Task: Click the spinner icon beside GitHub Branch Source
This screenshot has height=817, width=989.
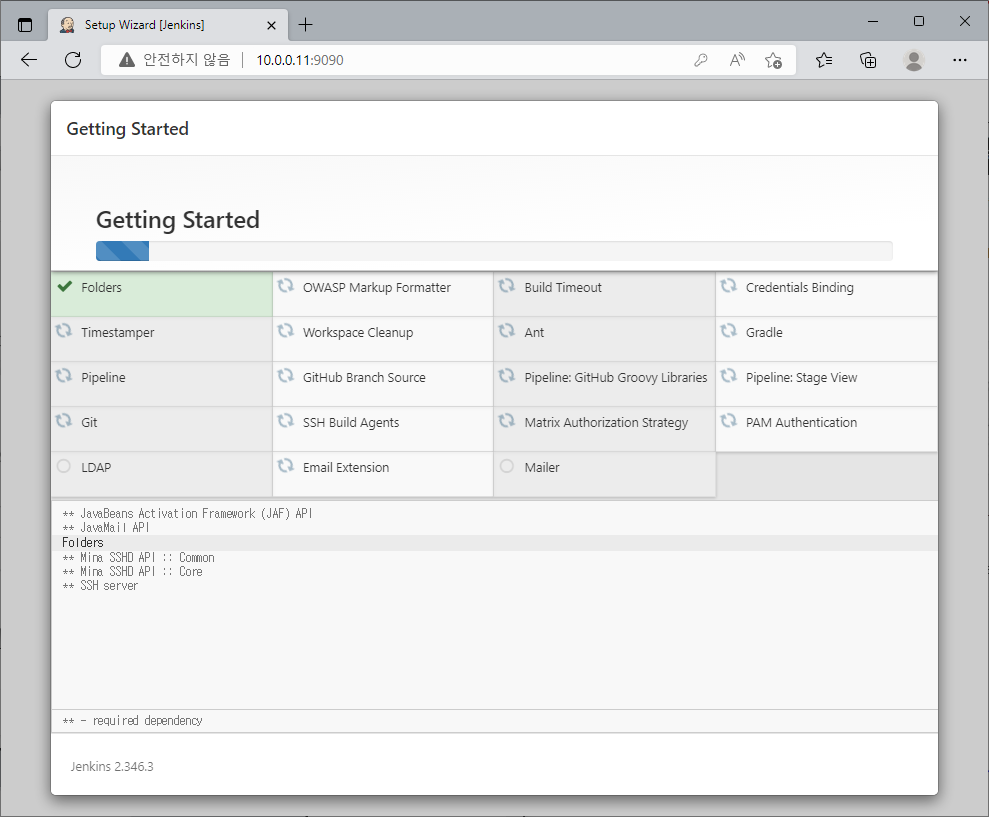Action: pyautogui.click(x=286, y=376)
